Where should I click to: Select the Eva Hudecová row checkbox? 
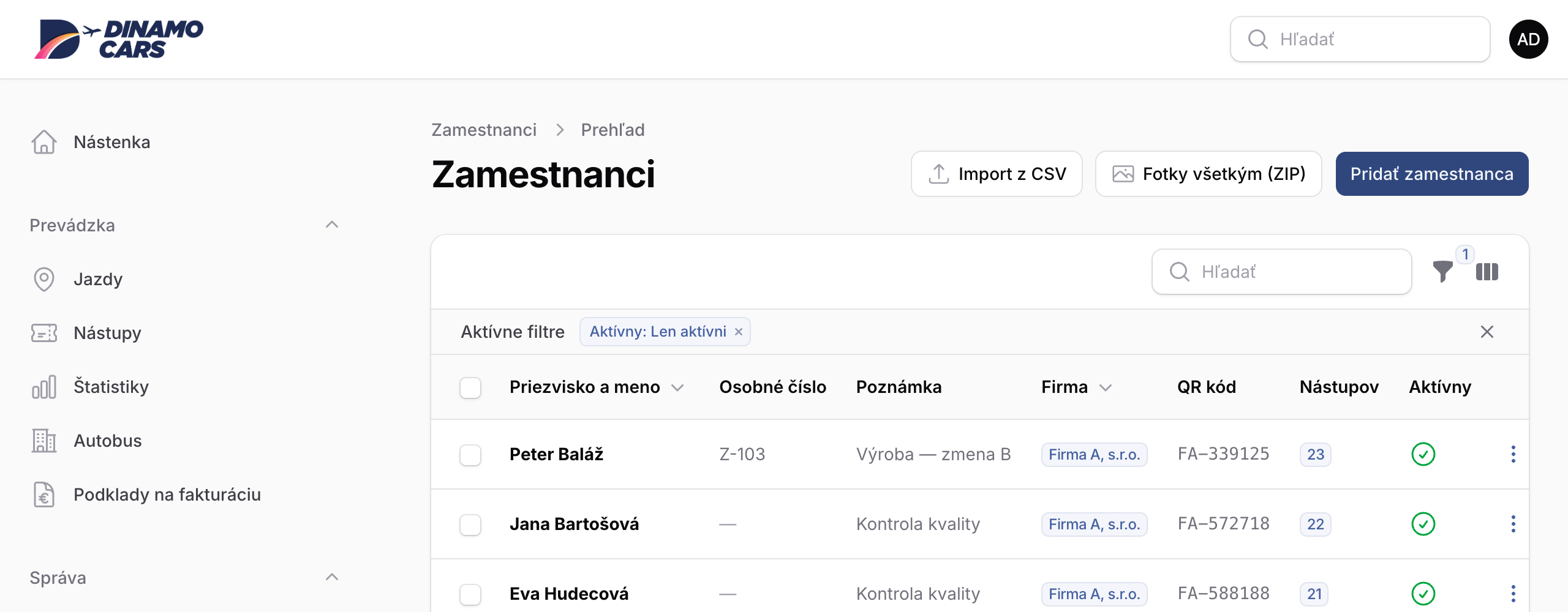[x=470, y=594]
